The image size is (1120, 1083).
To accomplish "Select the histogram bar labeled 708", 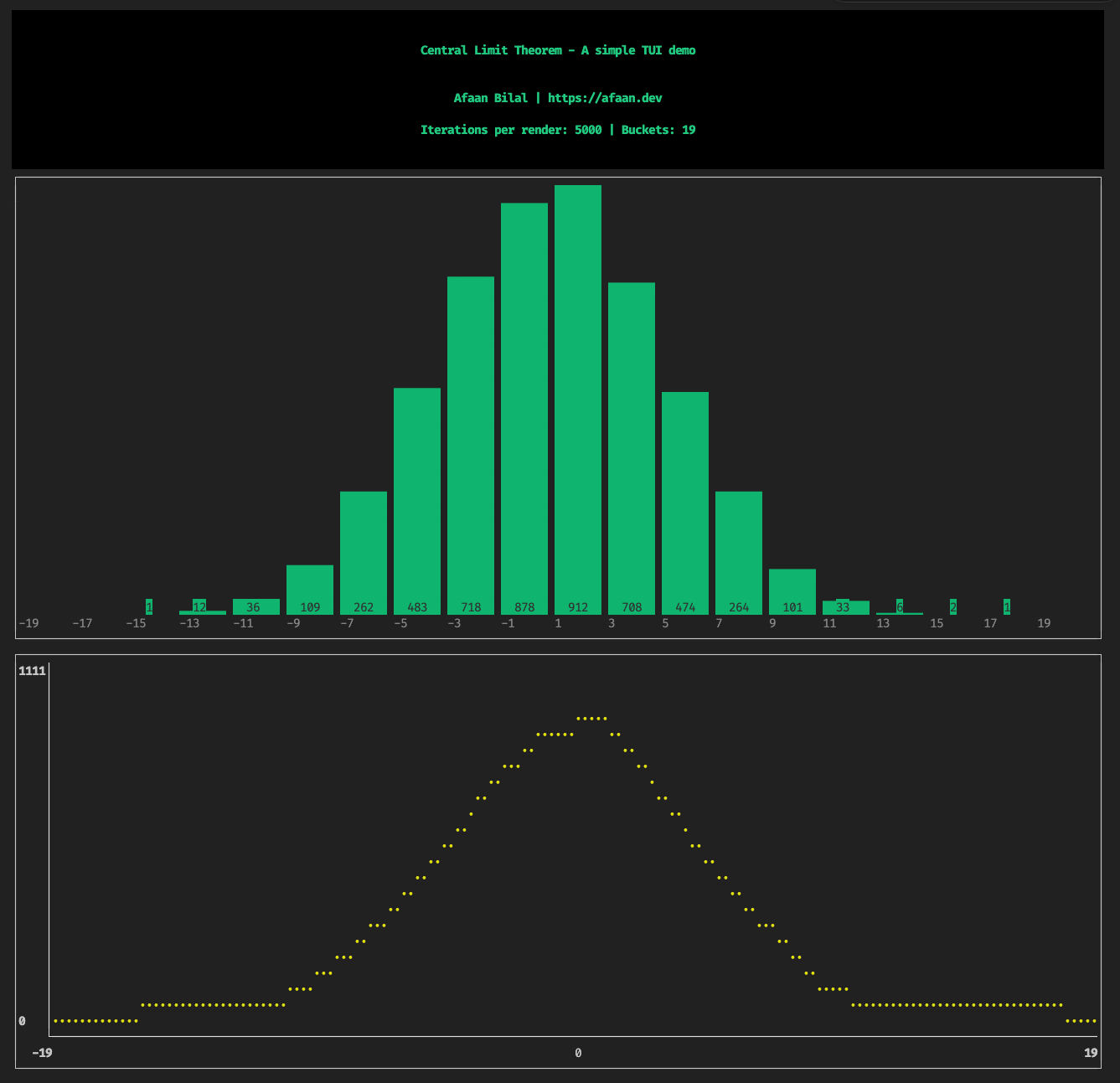I will pyautogui.click(x=632, y=448).
